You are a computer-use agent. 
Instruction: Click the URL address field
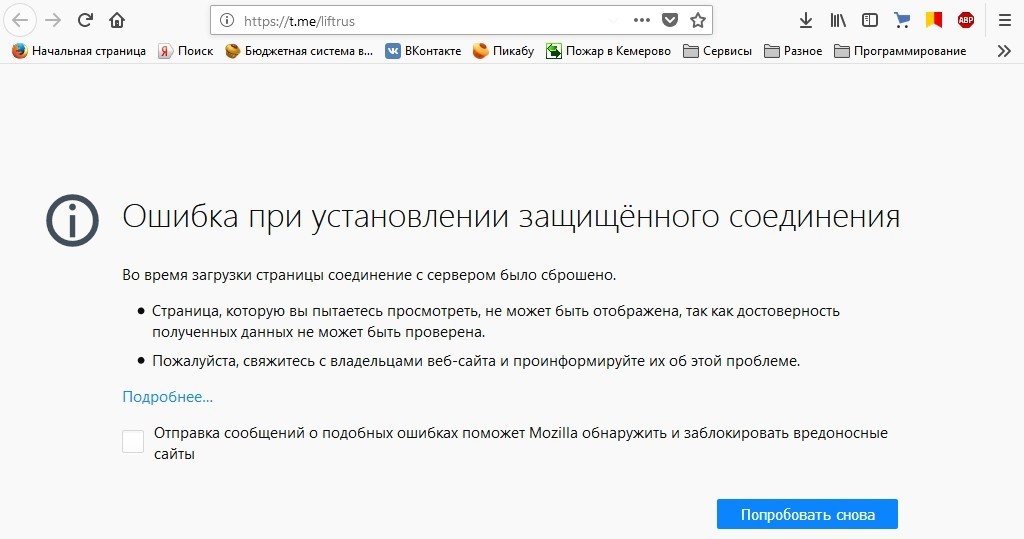pos(420,20)
